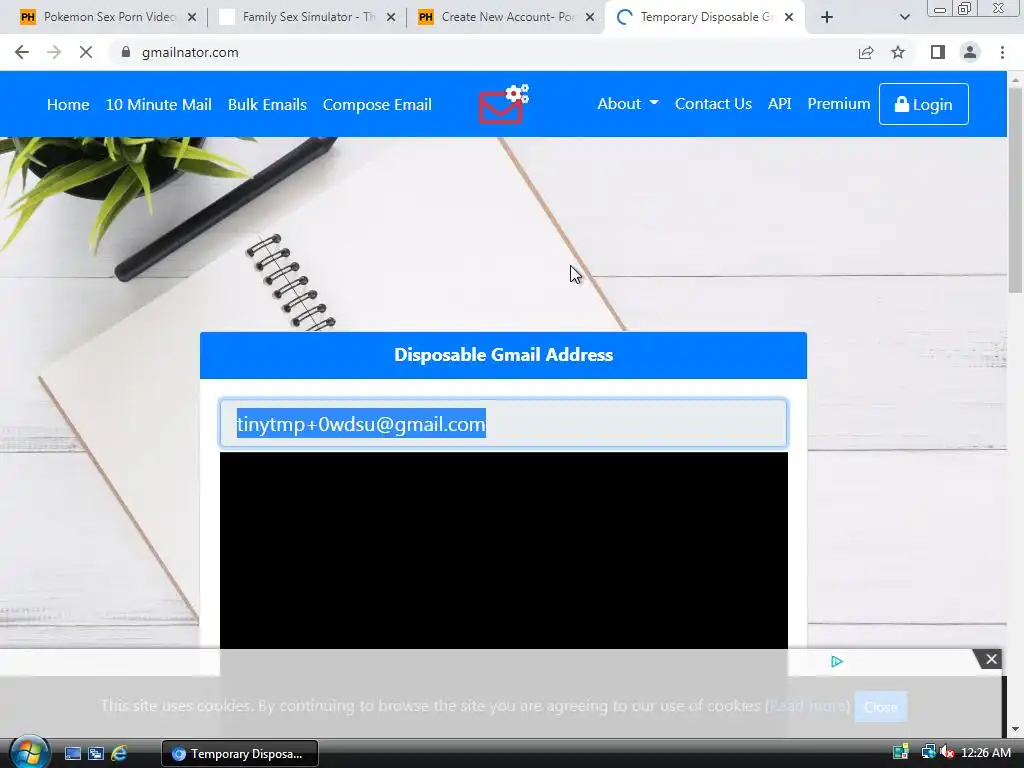Click the page vertical scrollbar thumb

(1016, 189)
